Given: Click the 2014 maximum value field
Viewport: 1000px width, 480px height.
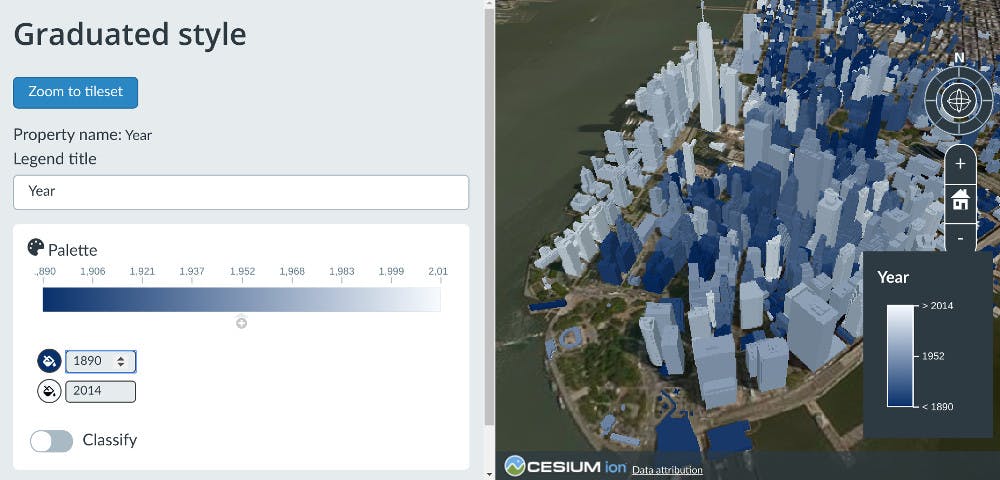Looking at the screenshot, I should pos(100,391).
